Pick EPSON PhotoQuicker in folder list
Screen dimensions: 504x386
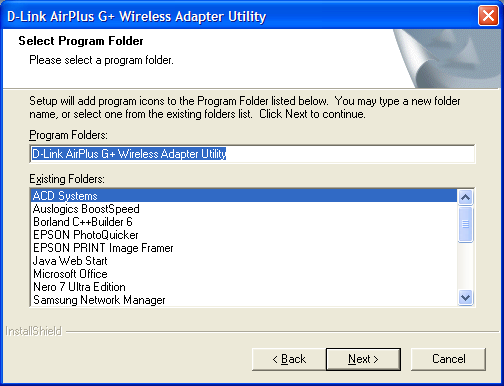tap(244, 235)
